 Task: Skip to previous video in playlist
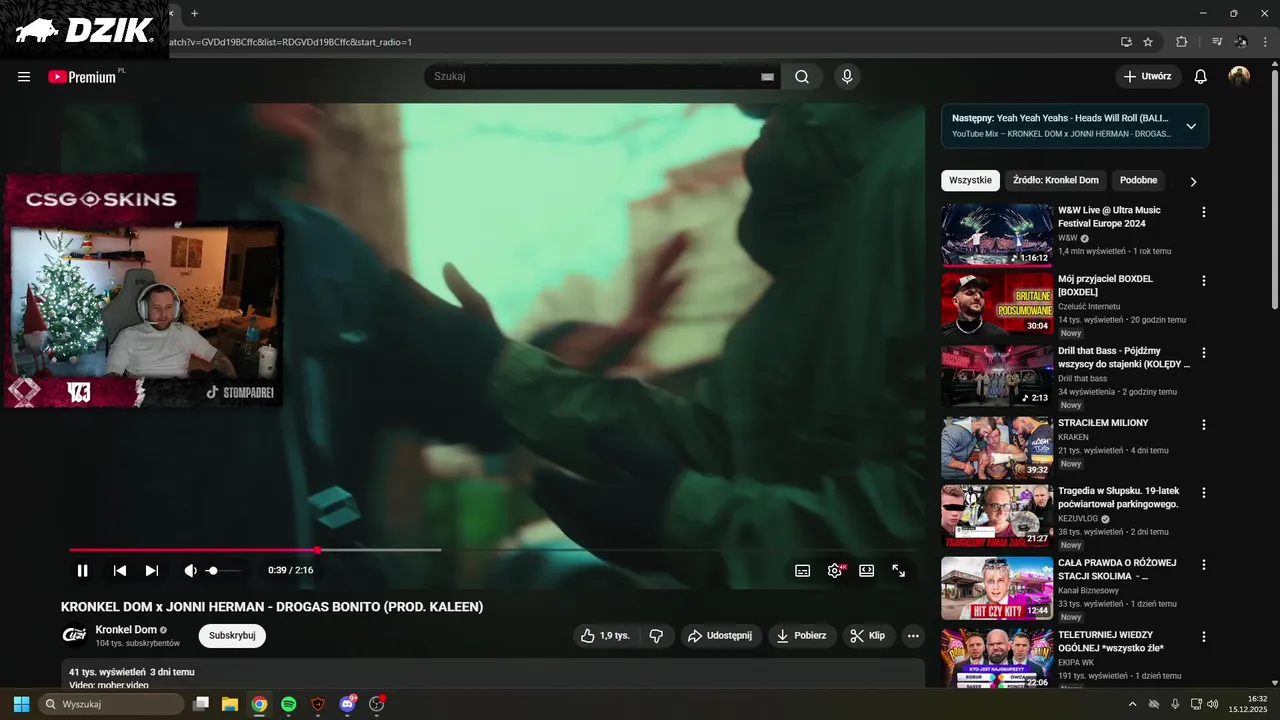point(120,571)
